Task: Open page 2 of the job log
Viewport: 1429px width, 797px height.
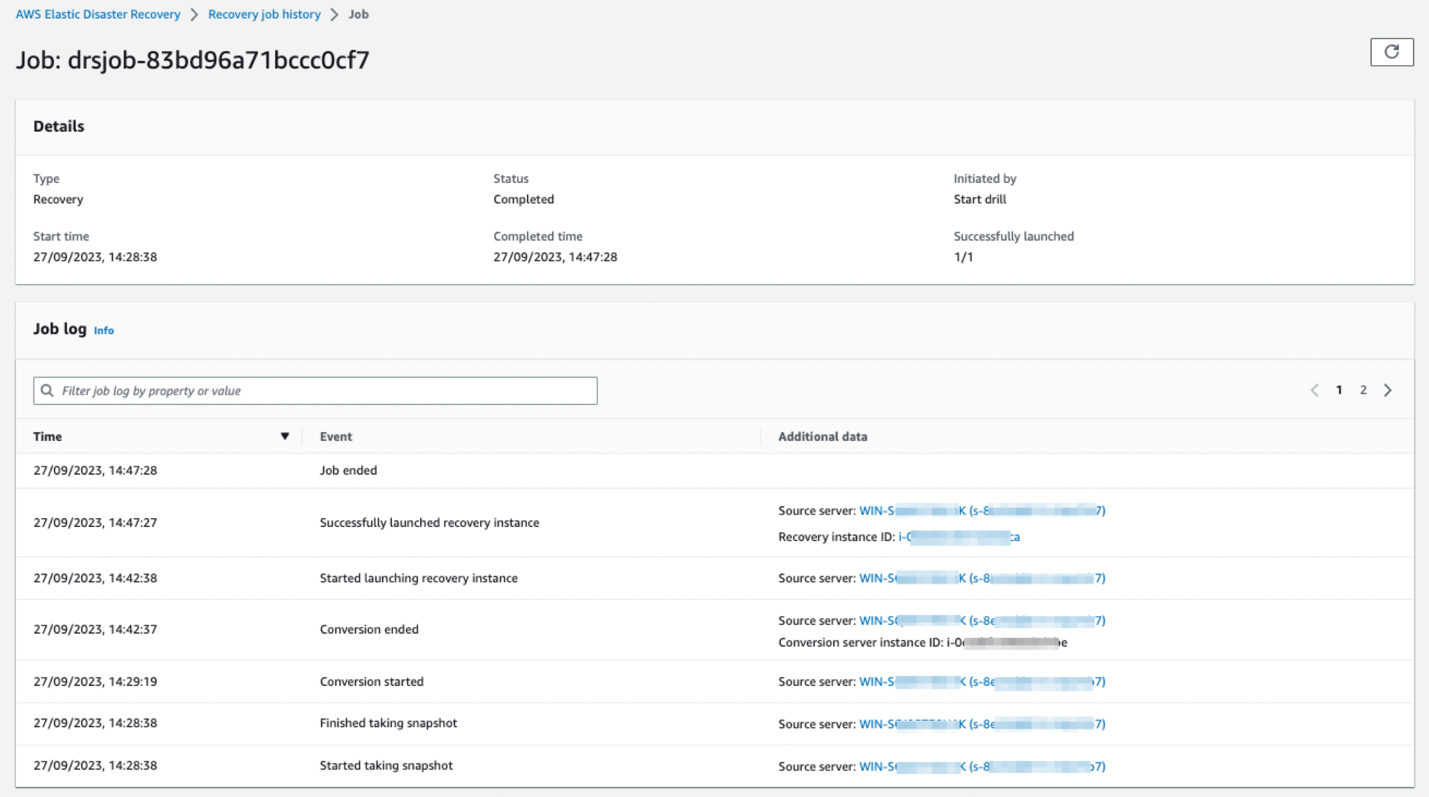Action: pos(1363,390)
